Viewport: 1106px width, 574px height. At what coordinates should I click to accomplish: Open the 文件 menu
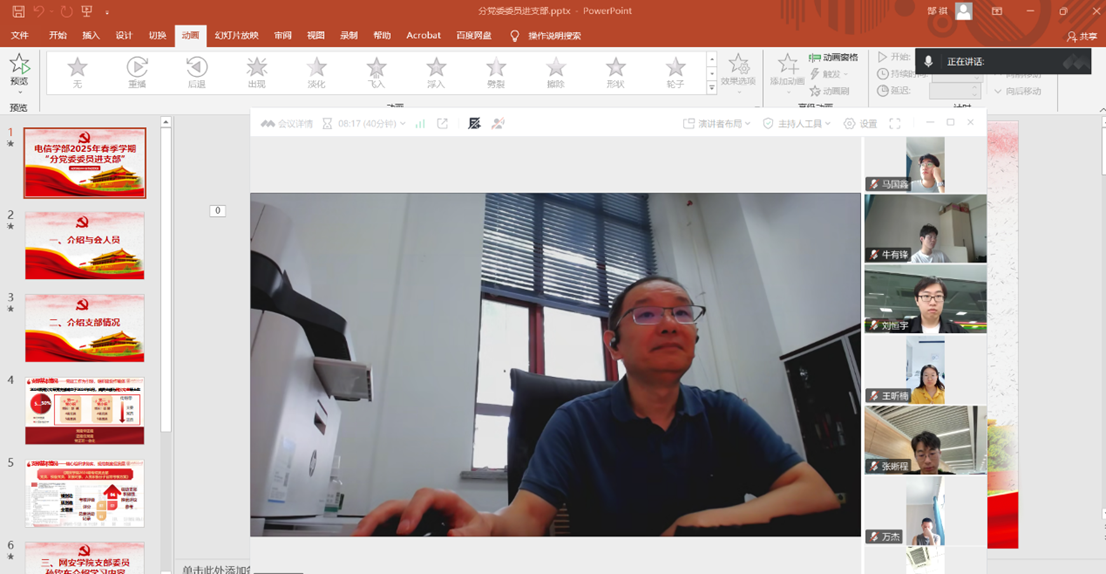[20, 35]
